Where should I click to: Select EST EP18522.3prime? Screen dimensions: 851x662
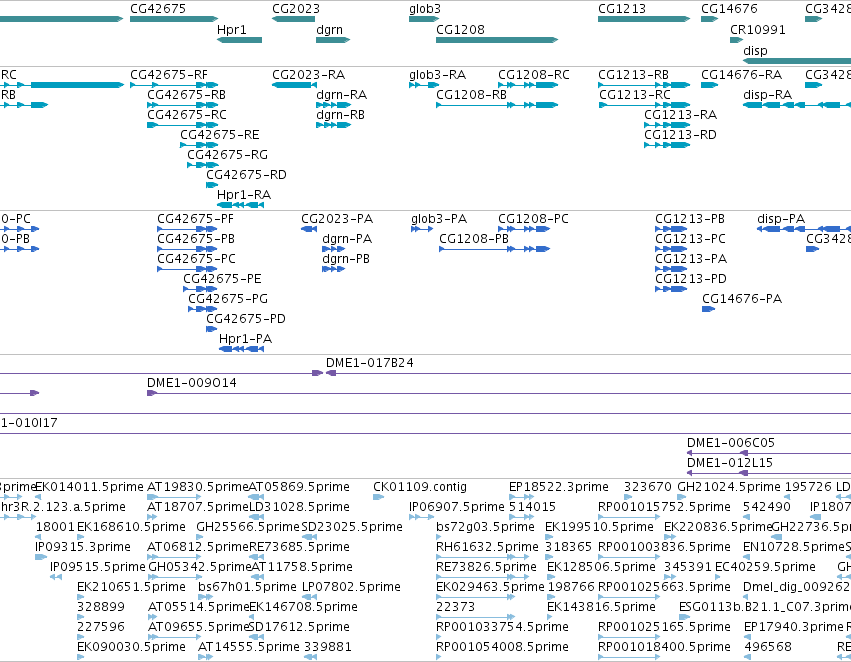[x=558, y=487]
